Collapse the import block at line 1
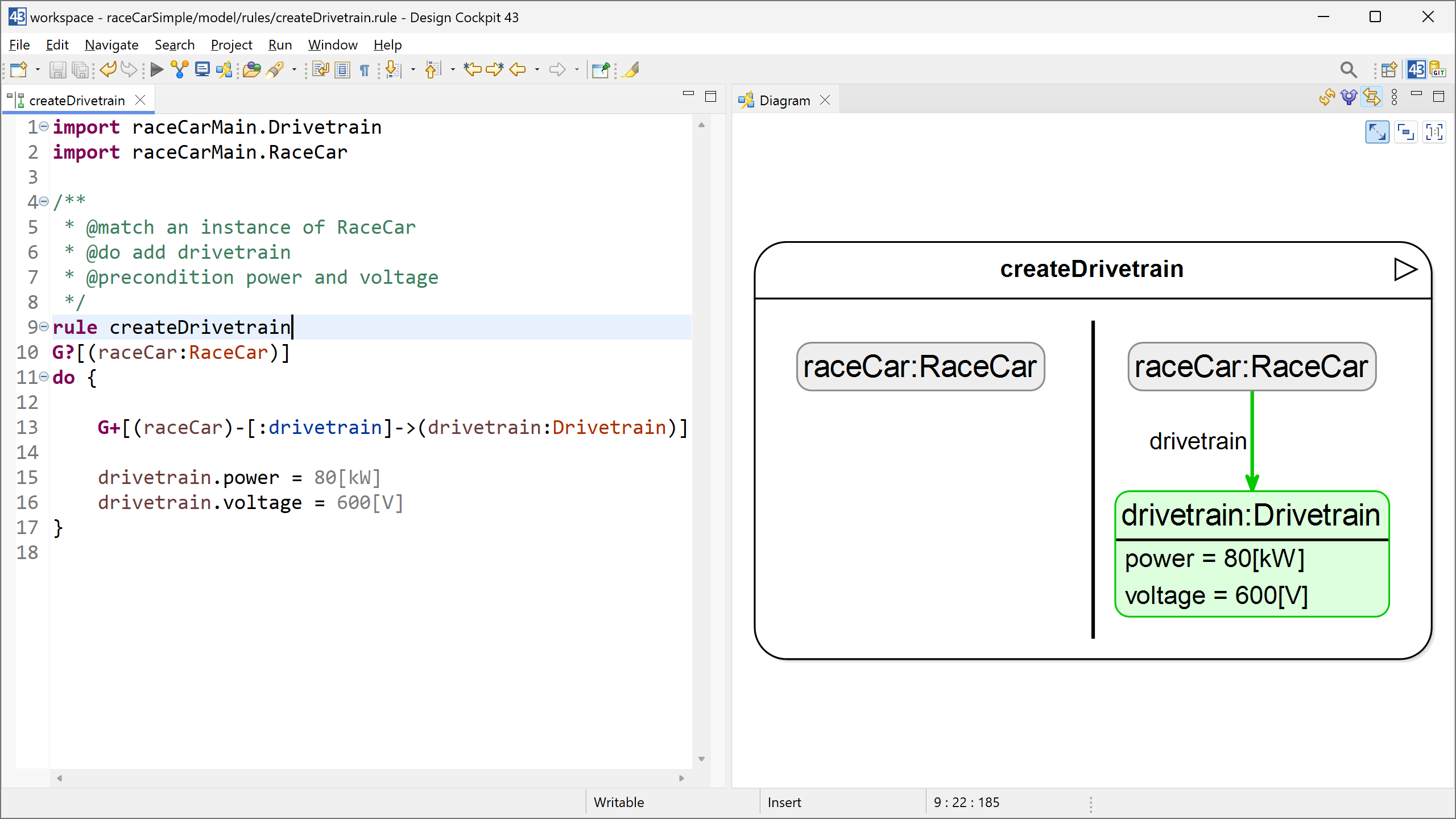 44,127
